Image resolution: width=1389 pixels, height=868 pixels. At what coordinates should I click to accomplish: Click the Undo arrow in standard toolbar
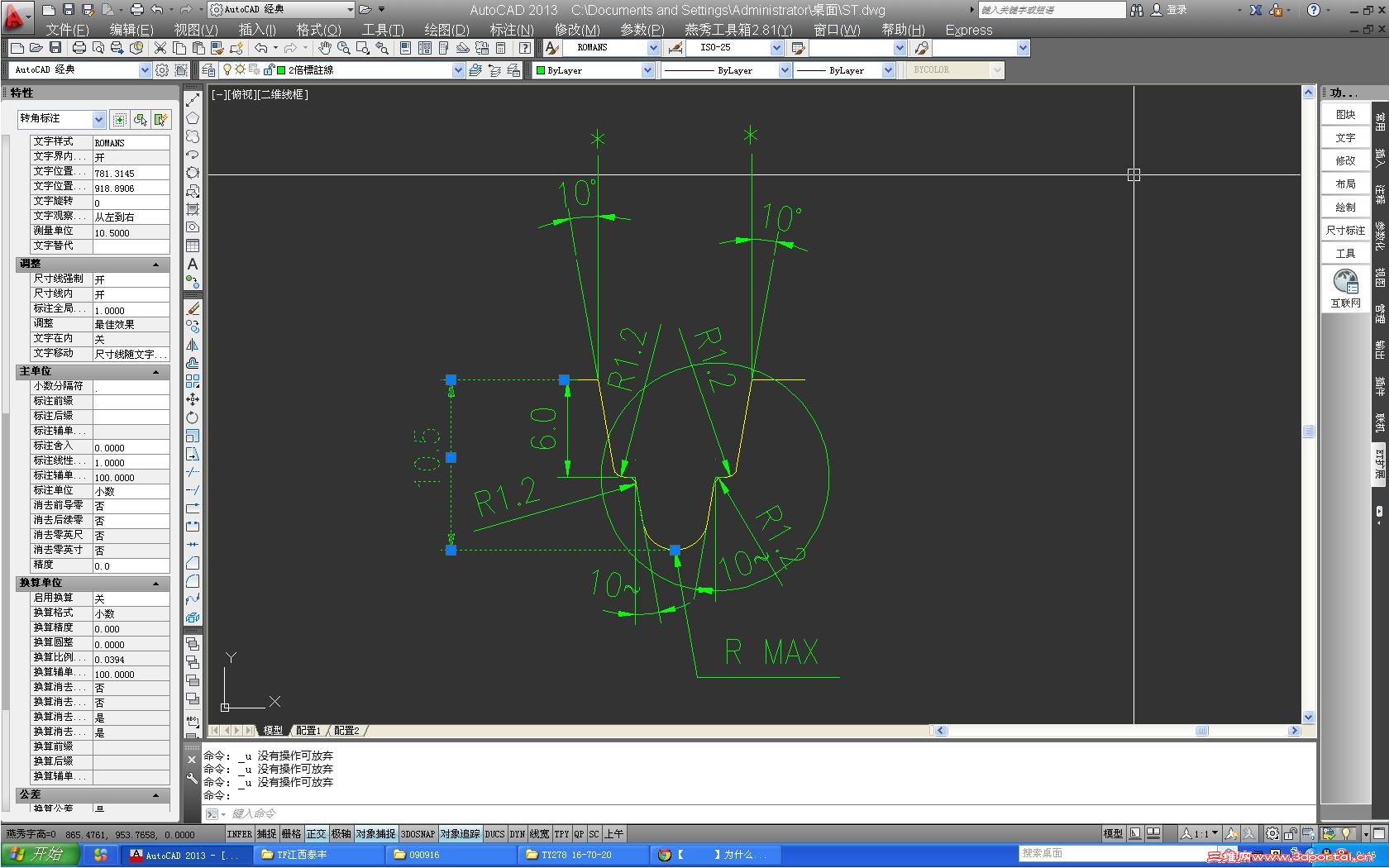261,49
